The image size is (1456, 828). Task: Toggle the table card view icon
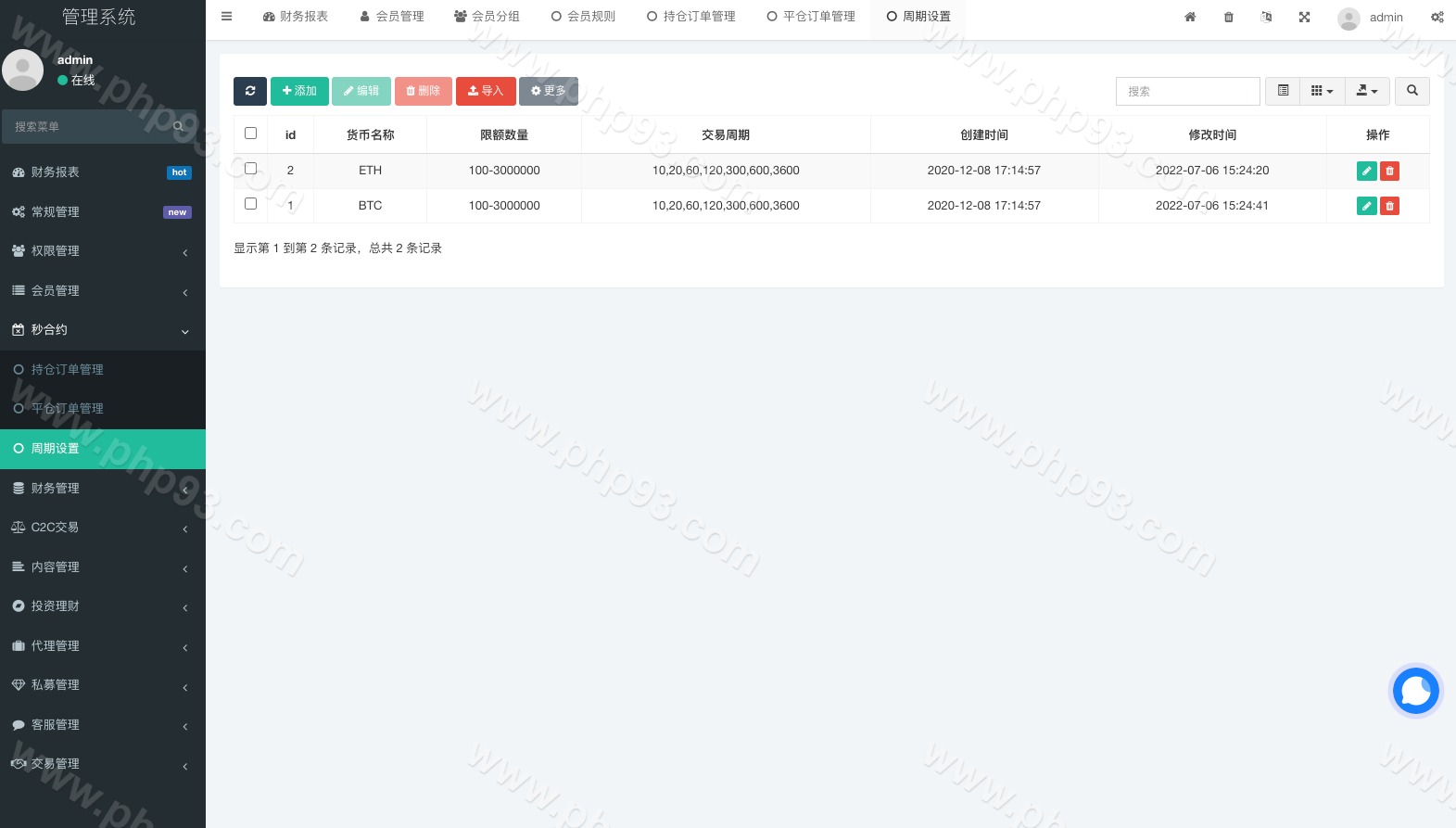point(1283,91)
